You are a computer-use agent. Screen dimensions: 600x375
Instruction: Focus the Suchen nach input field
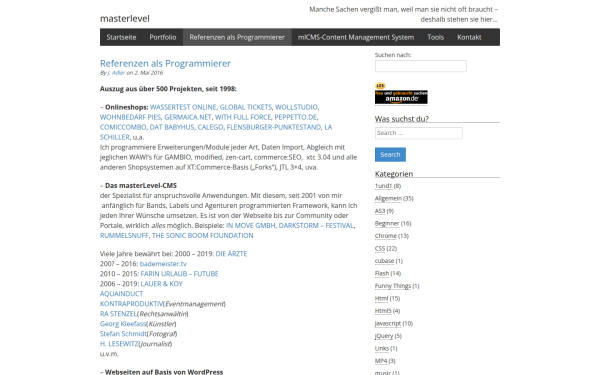pyautogui.click(x=421, y=66)
